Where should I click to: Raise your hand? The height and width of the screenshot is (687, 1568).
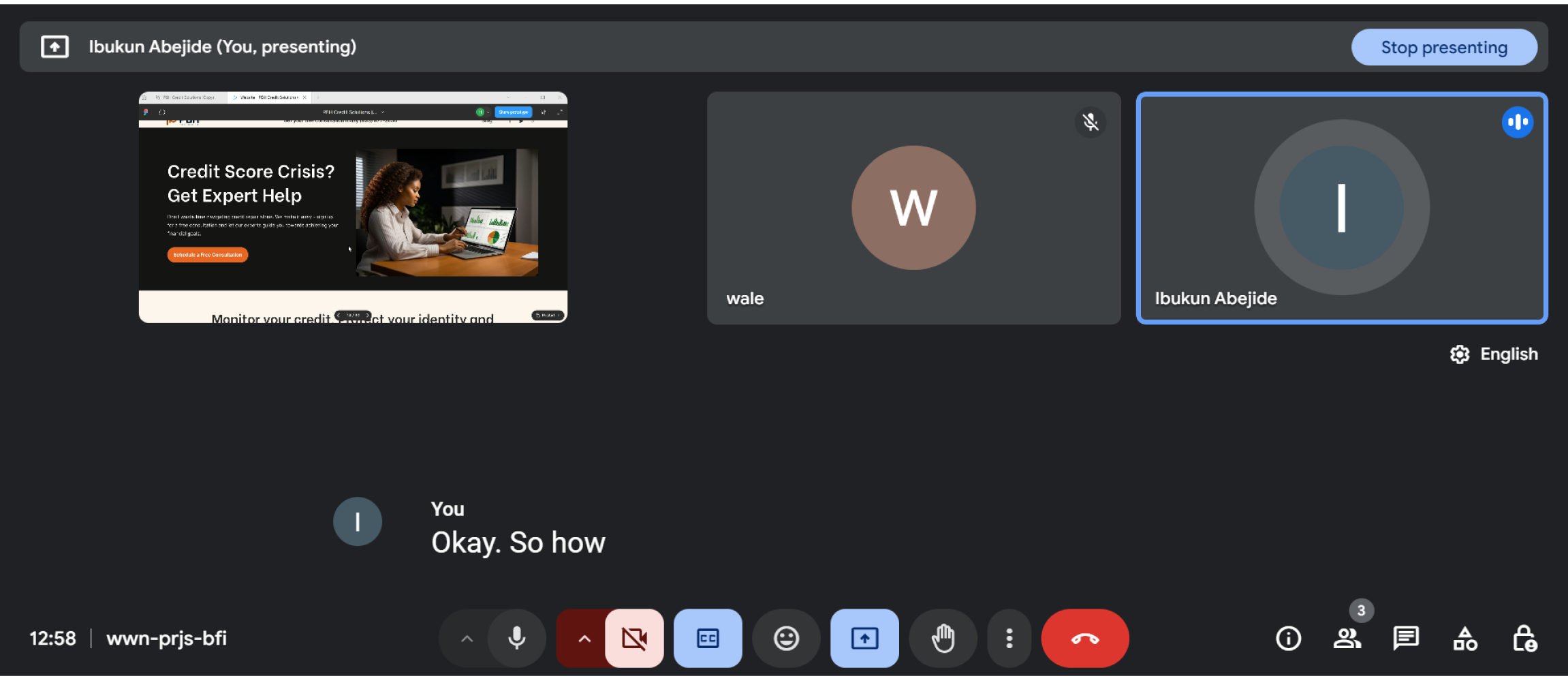(943, 639)
